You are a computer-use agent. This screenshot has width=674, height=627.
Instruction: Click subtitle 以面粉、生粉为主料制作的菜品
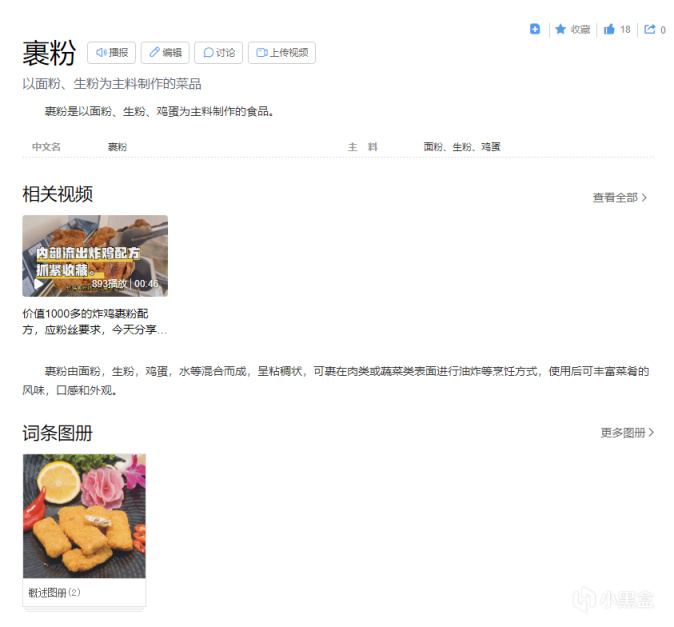click(x=112, y=83)
